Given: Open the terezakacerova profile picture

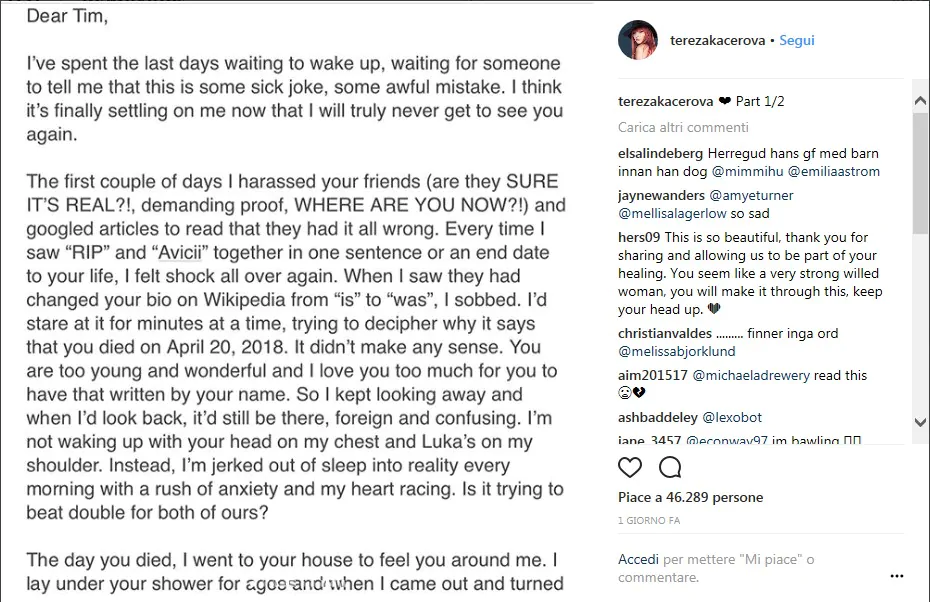Looking at the screenshot, I should click(x=638, y=40).
